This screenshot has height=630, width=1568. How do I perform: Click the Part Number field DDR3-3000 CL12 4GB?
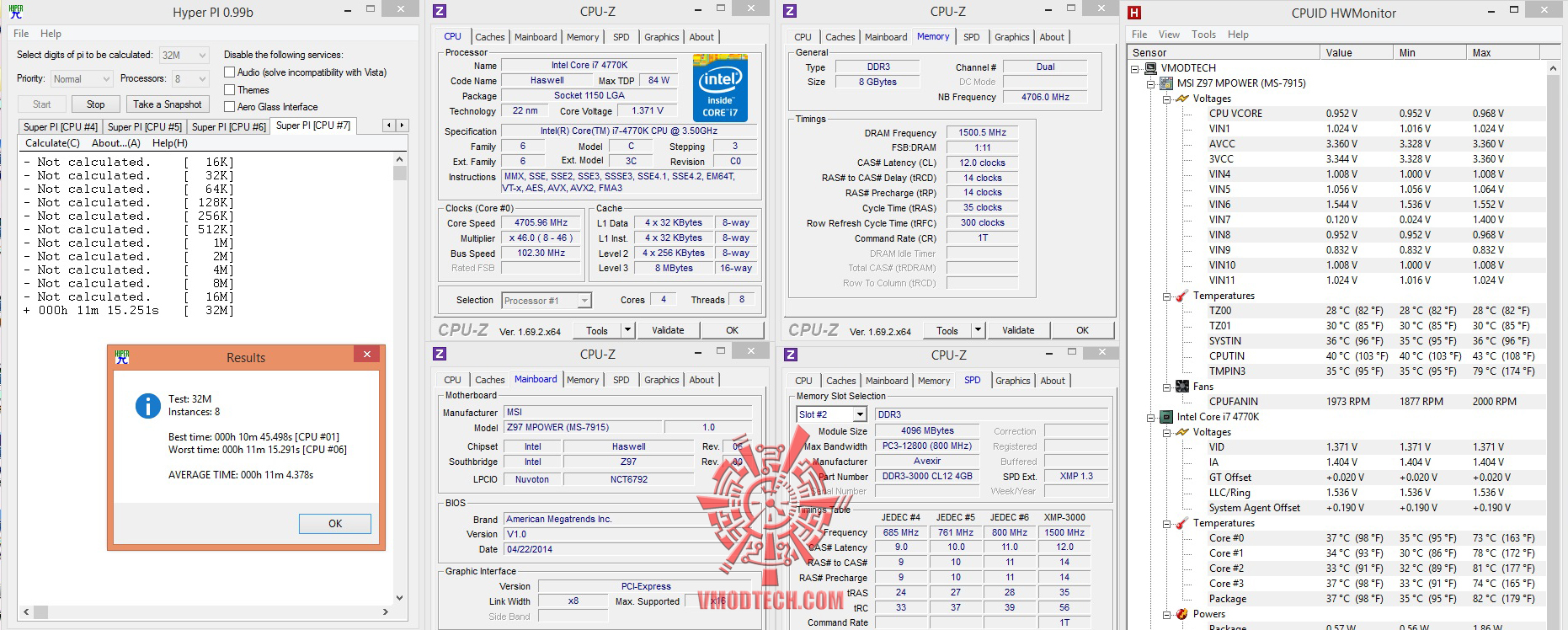coord(927,476)
